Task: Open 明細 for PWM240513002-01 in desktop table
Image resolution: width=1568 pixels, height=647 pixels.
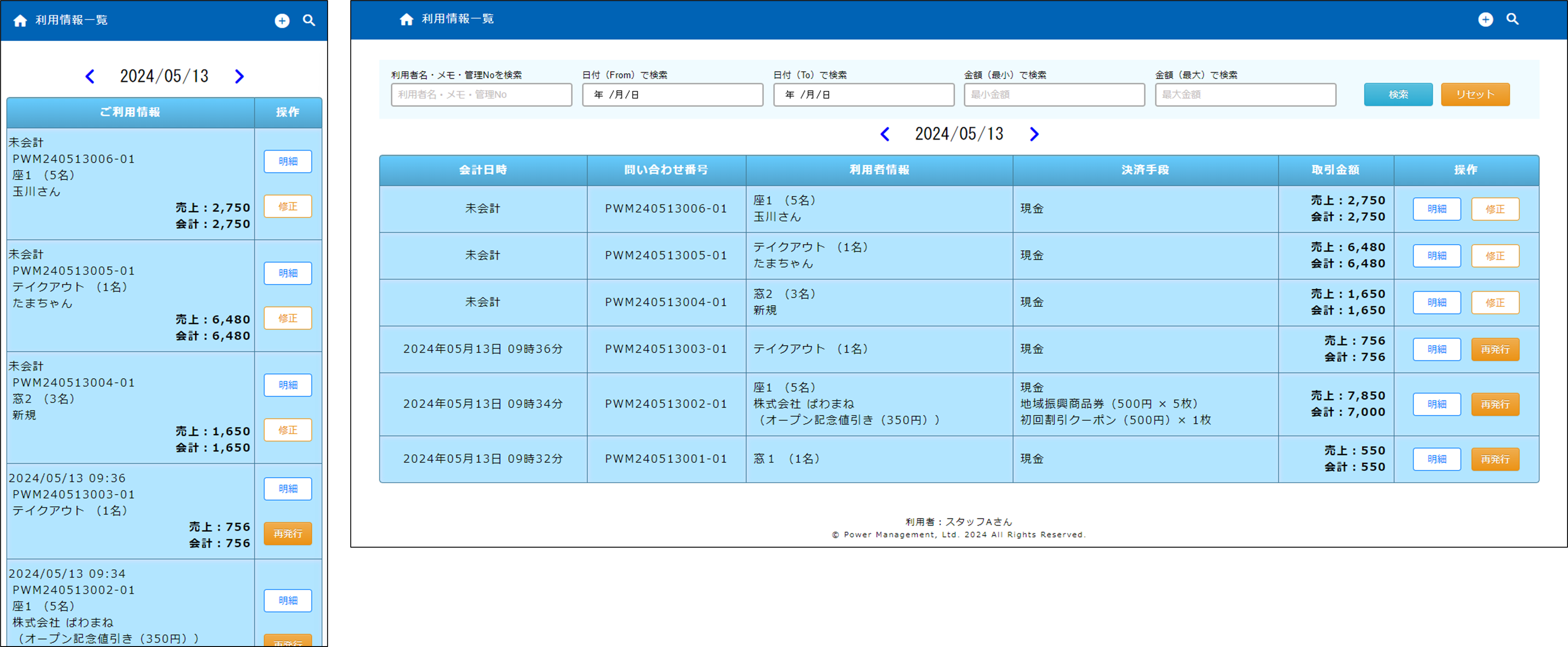Action: (x=1436, y=405)
